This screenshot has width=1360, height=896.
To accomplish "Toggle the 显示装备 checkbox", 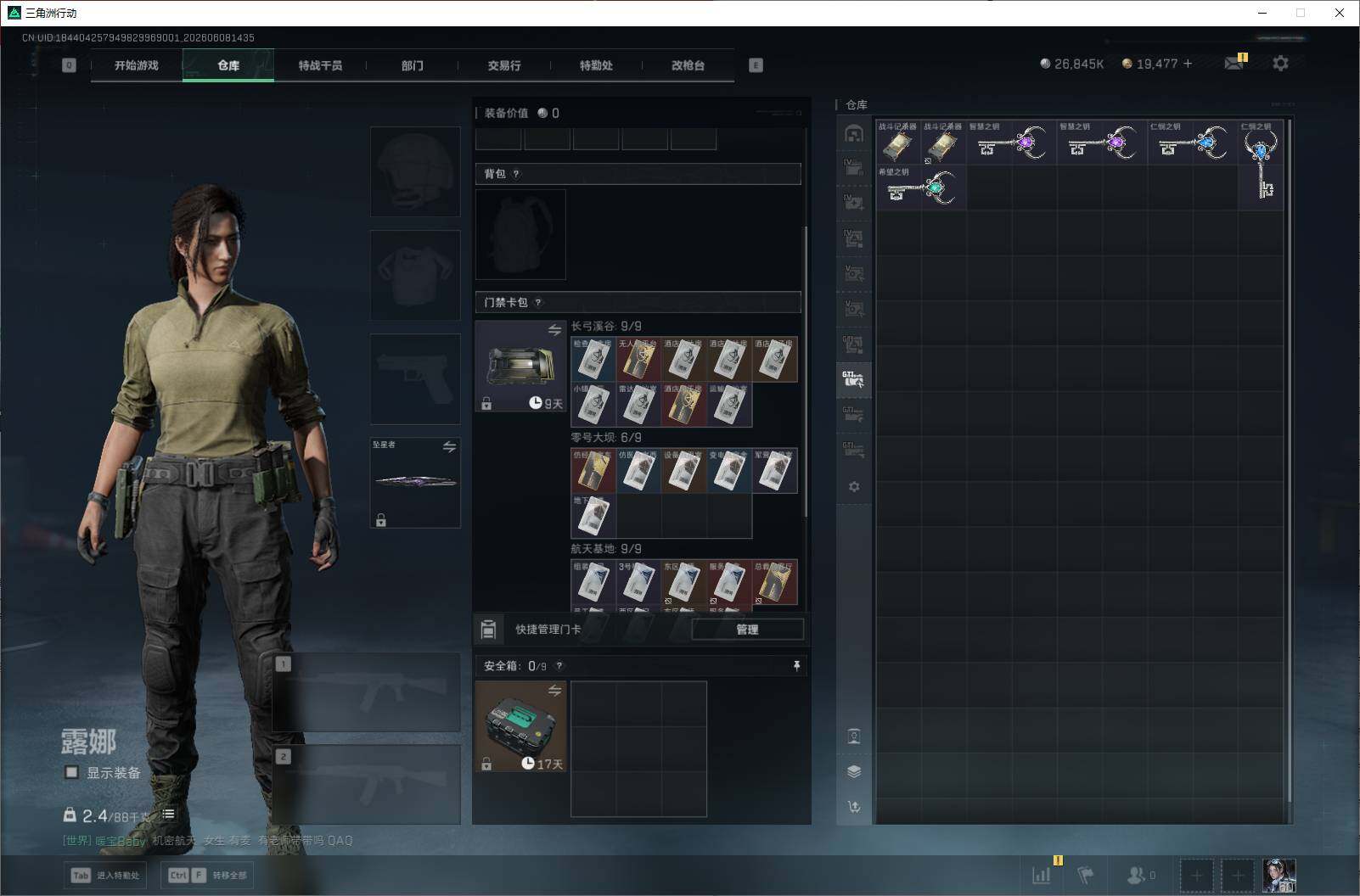I will click(72, 772).
